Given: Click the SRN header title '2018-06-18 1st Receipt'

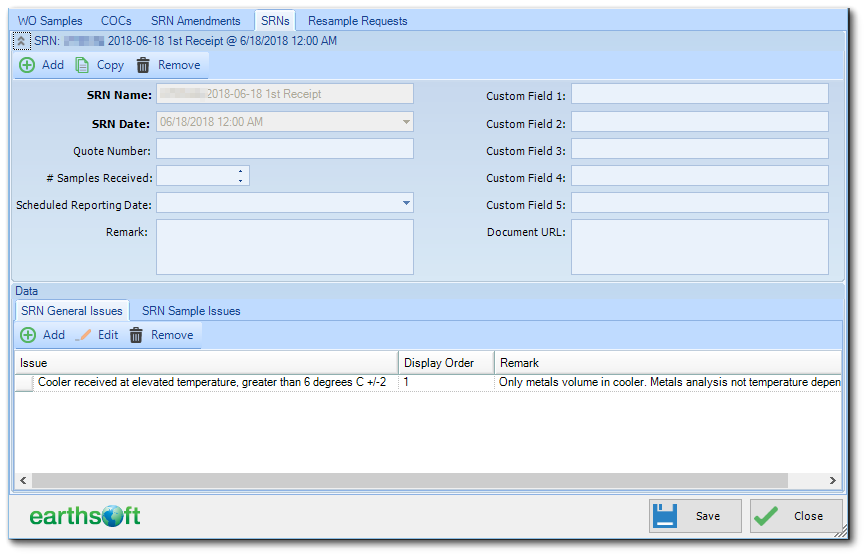Looking at the screenshot, I should pos(166,41).
